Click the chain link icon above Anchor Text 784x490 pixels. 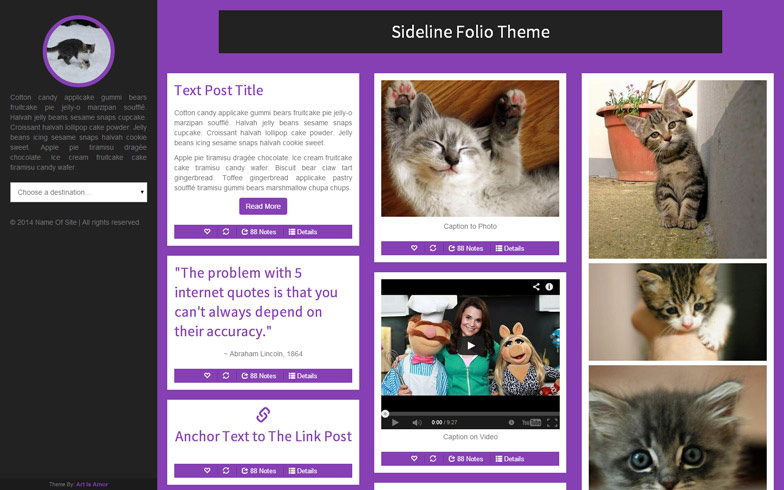pyautogui.click(x=263, y=414)
